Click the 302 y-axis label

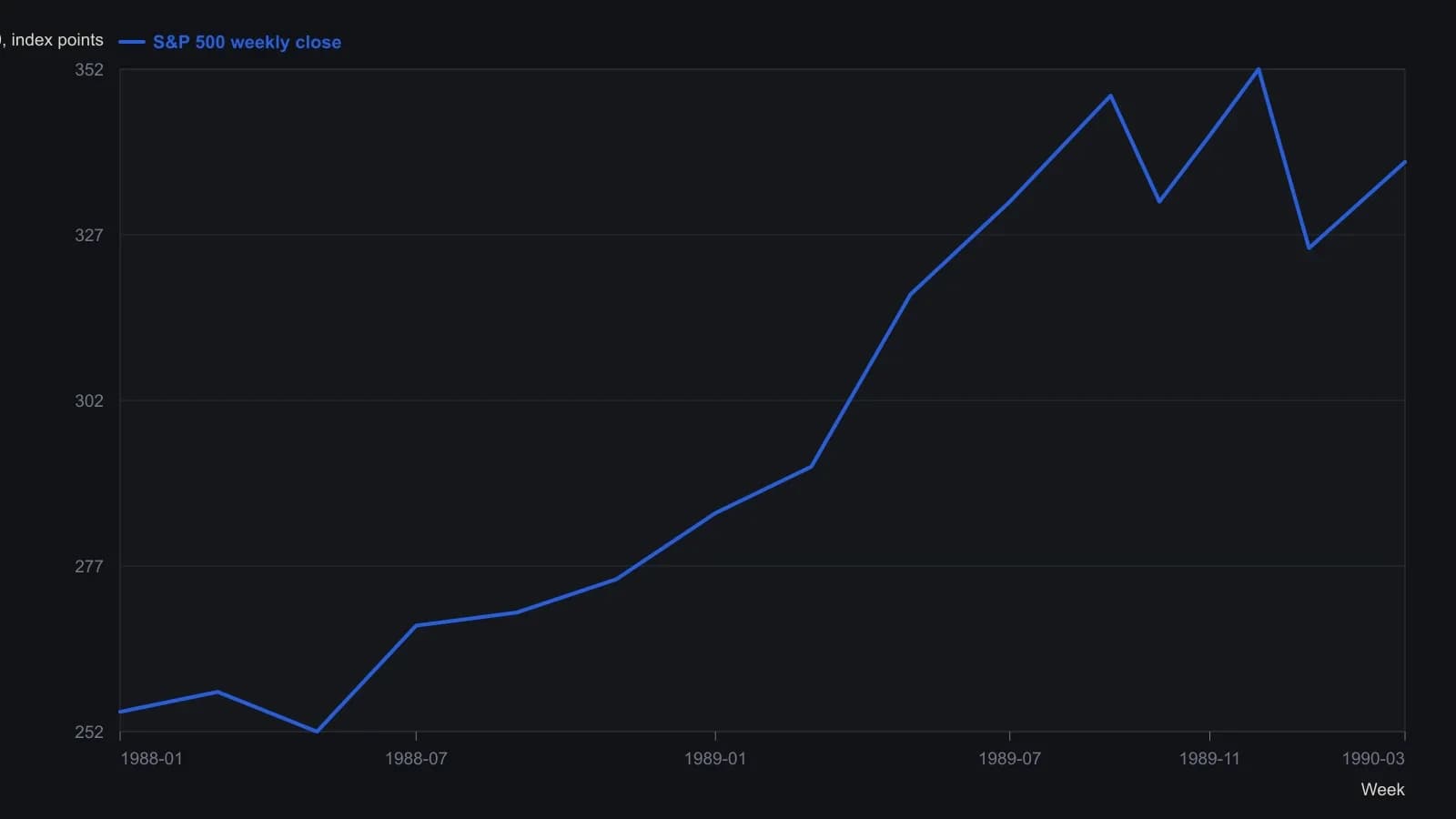[89, 401]
